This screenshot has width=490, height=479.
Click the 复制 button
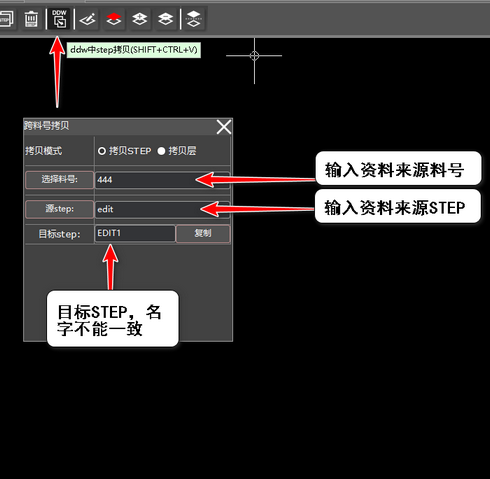[x=203, y=233]
